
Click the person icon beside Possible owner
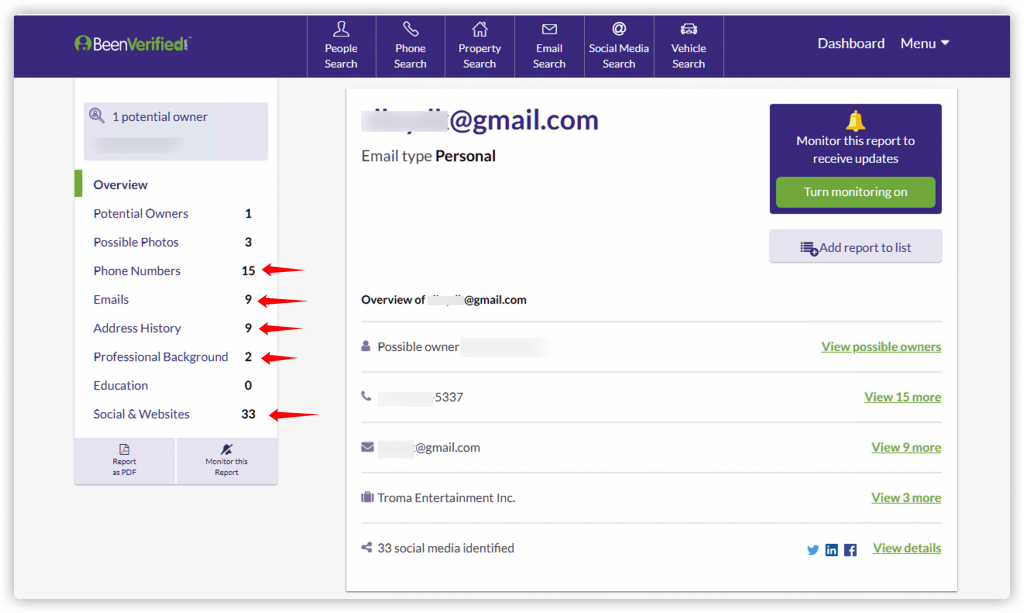tap(366, 346)
